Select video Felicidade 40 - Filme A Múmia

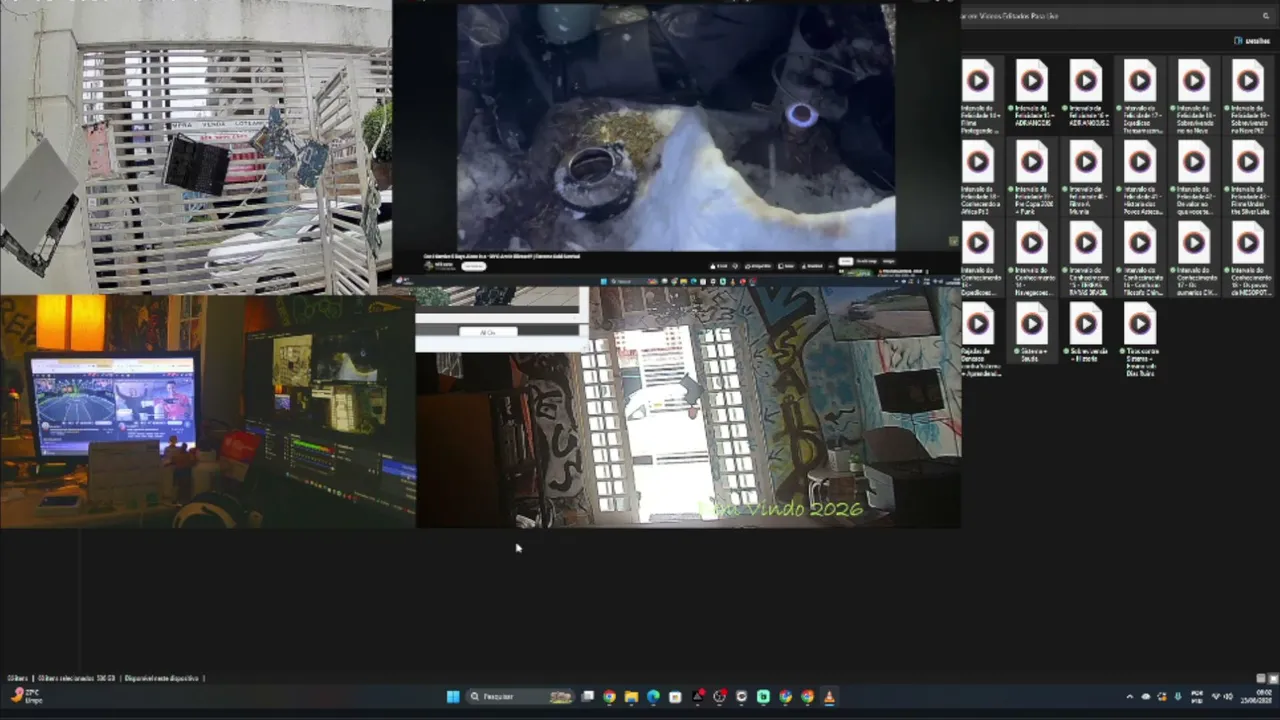click(1086, 178)
